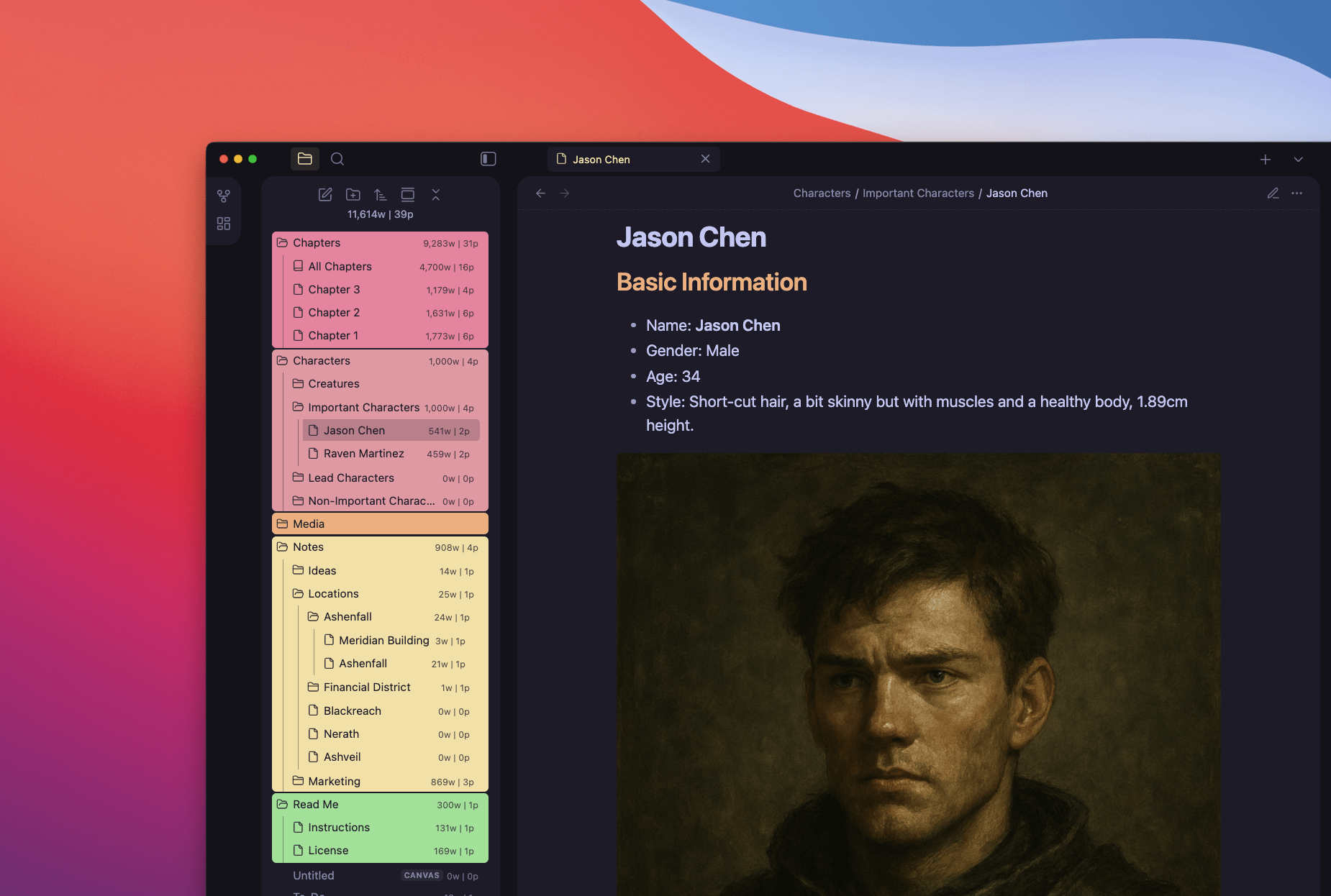
Task: Toggle the sidebar panel visibility
Action: 489,159
